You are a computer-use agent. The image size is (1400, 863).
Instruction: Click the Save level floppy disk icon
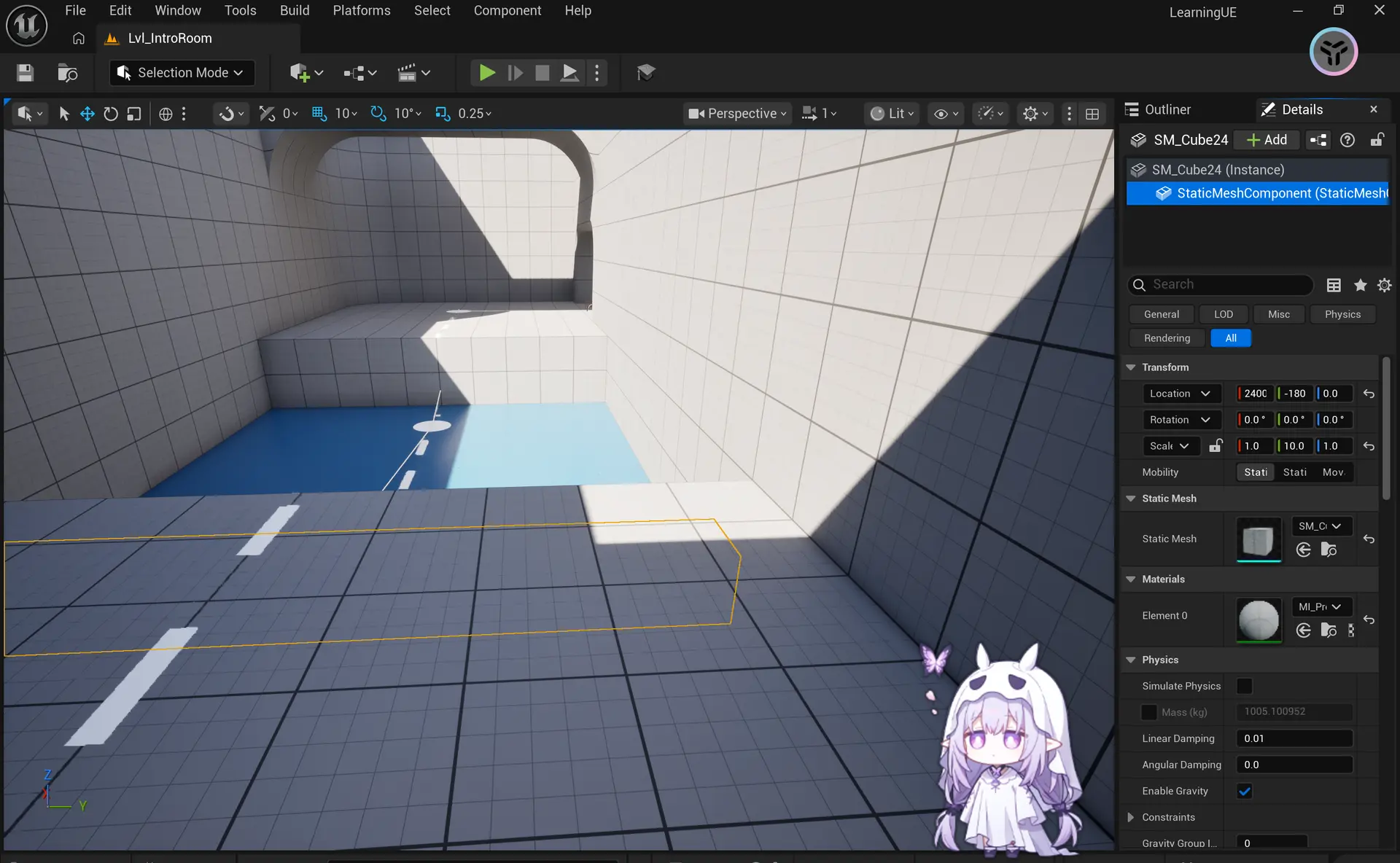coord(25,73)
